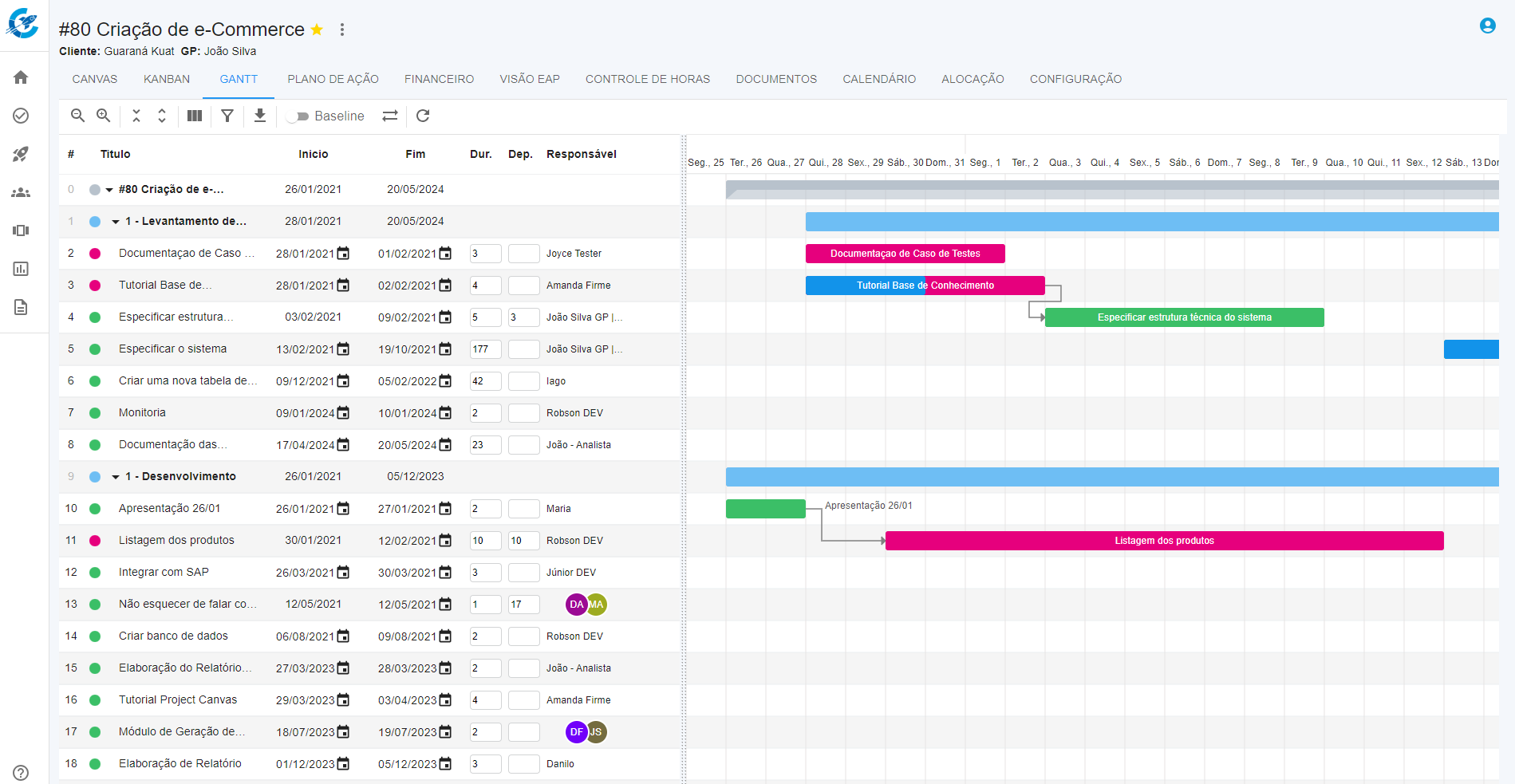The width and height of the screenshot is (1515, 784).
Task: Open the FINANCEIRO tab
Action: [439, 79]
